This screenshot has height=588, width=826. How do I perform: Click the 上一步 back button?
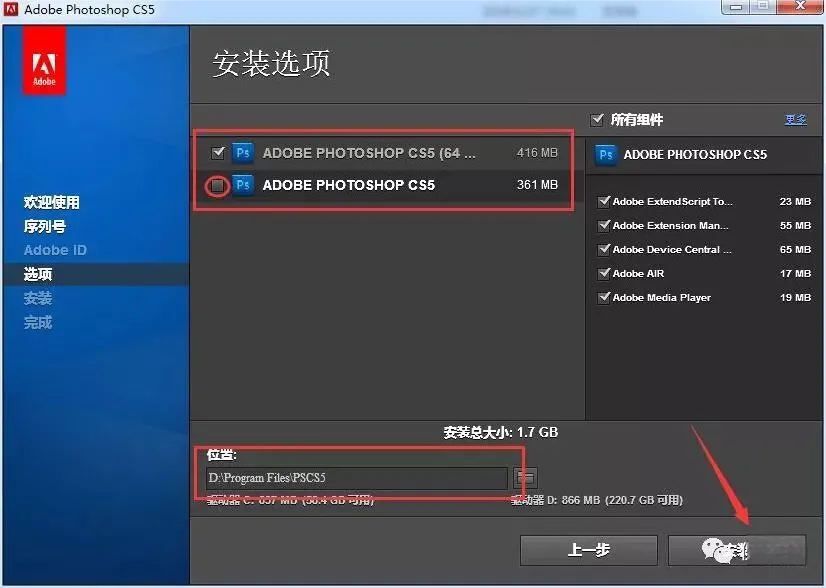click(x=589, y=551)
